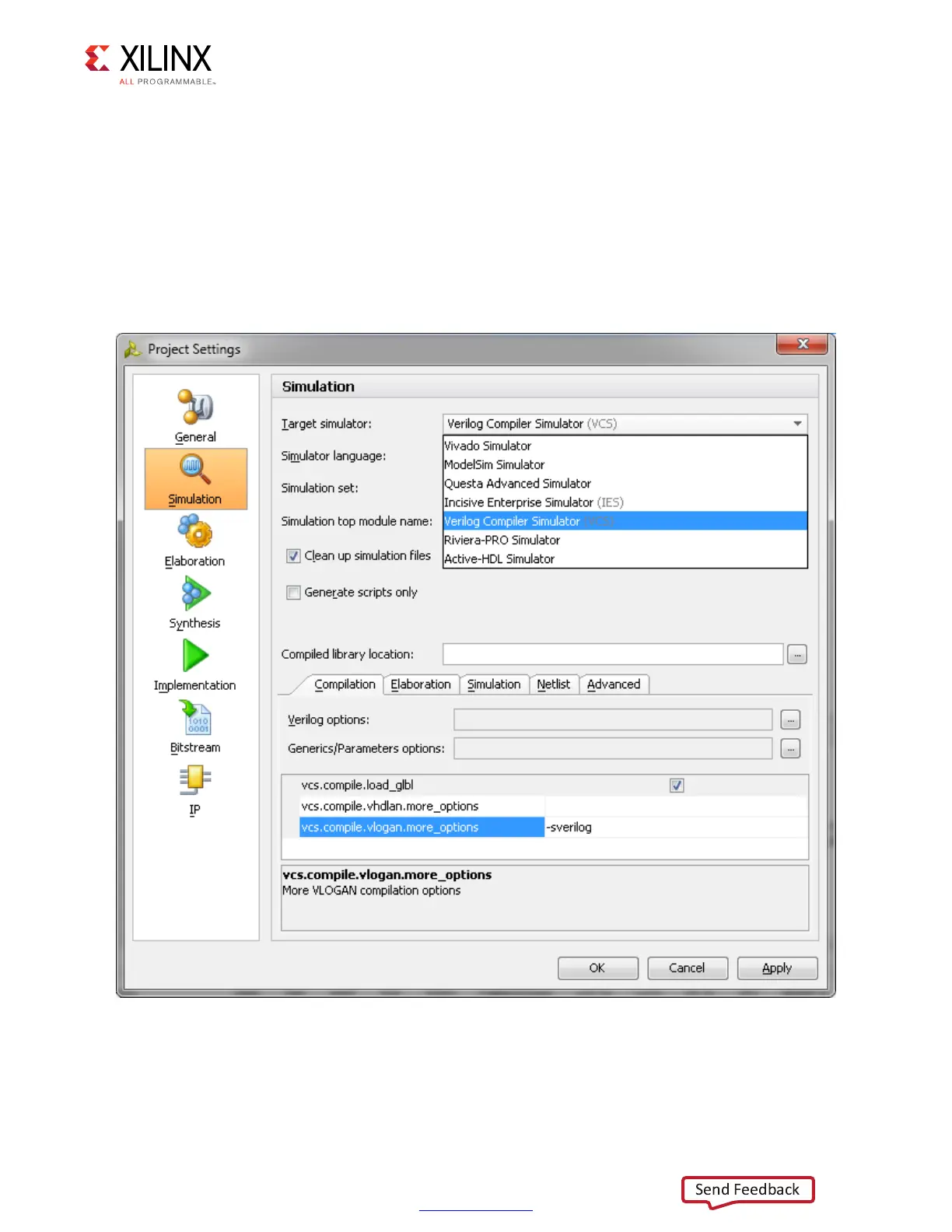Browse for Compiled library location
This screenshot has width=952, height=1232.
(797, 655)
